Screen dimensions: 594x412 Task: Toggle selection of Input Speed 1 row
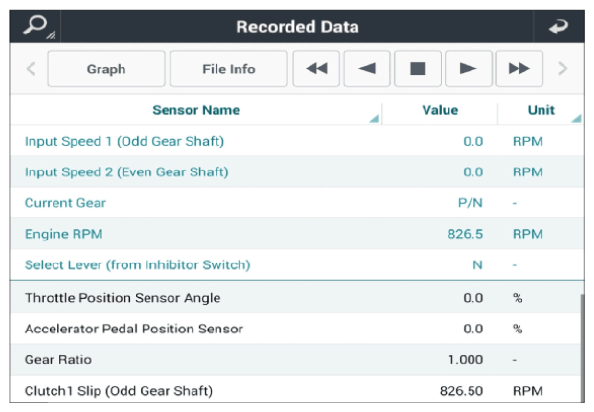(297, 141)
